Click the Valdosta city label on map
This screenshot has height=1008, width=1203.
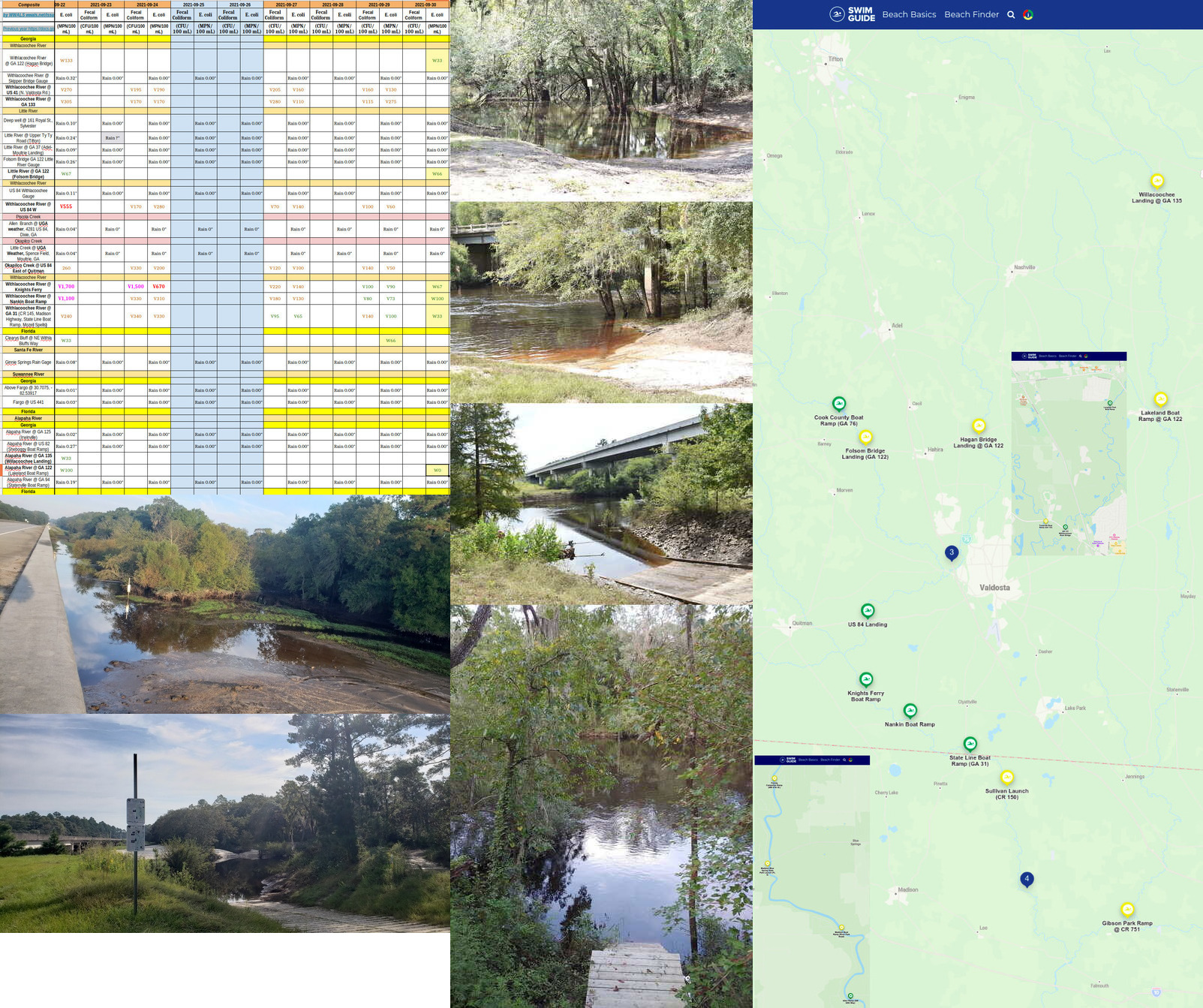[x=994, y=588]
